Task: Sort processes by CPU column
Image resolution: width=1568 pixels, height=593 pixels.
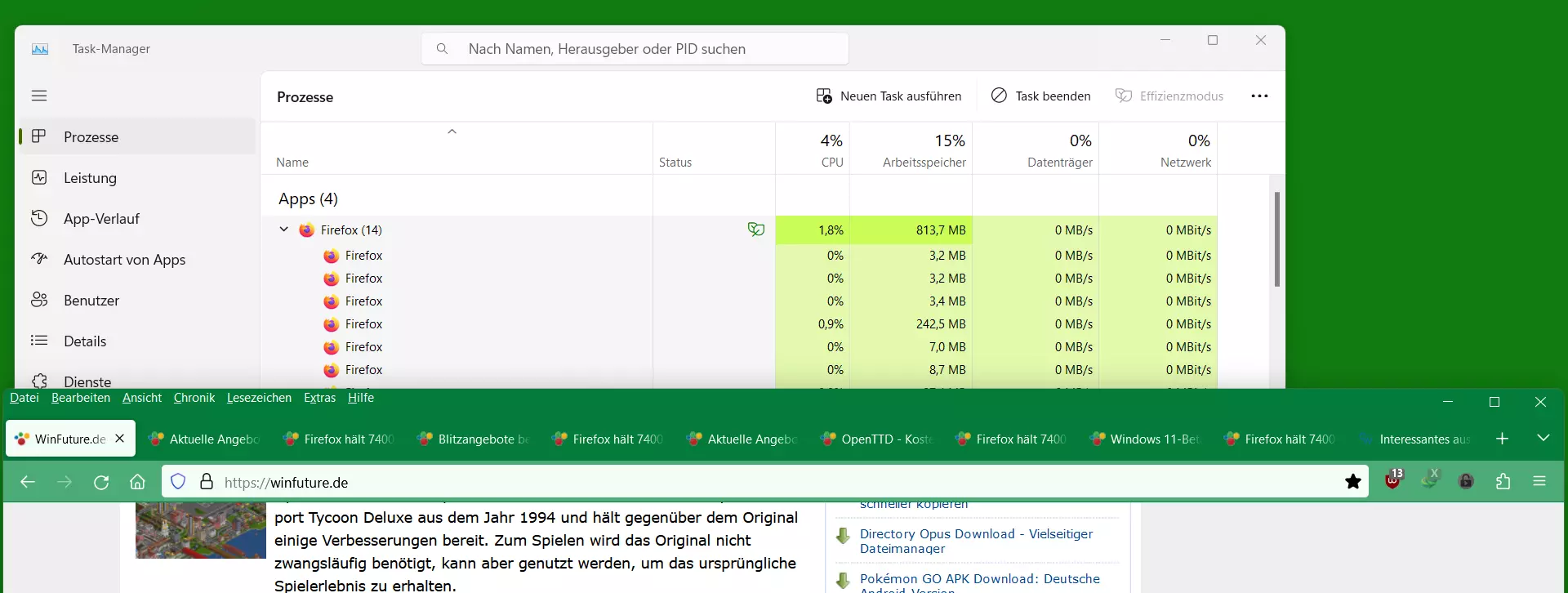Action: pos(813,149)
